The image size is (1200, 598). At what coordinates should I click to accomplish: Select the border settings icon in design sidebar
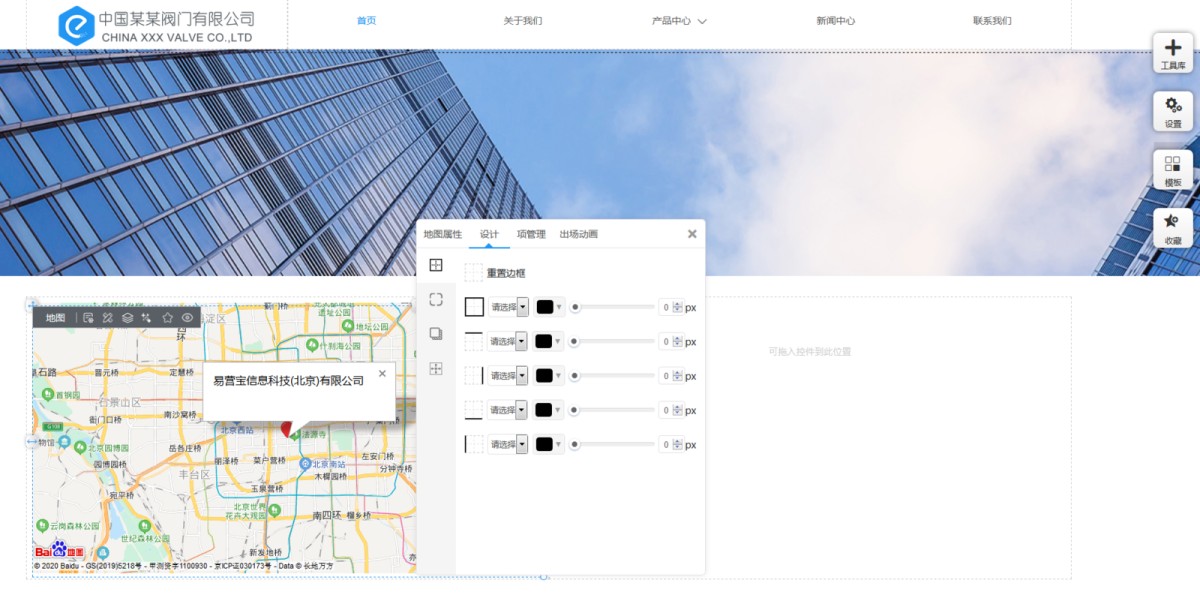436,265
